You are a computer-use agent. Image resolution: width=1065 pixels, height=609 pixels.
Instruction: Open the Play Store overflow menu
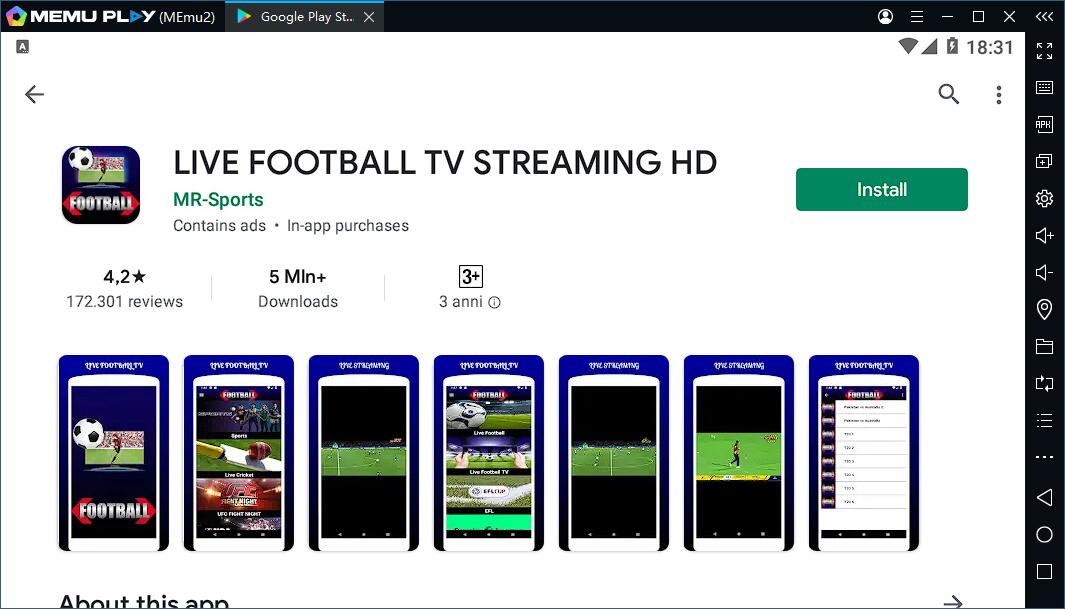click(998, 94)
